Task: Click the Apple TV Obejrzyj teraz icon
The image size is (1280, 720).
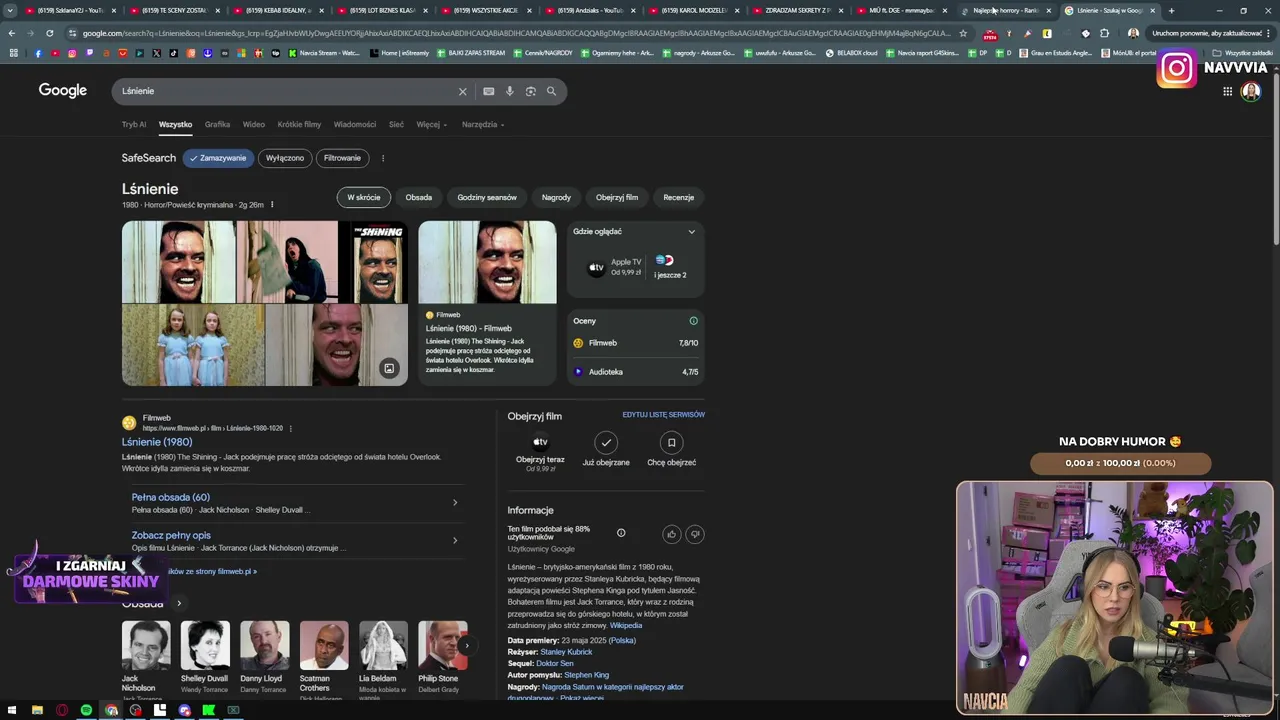Action: pos(540,442)
